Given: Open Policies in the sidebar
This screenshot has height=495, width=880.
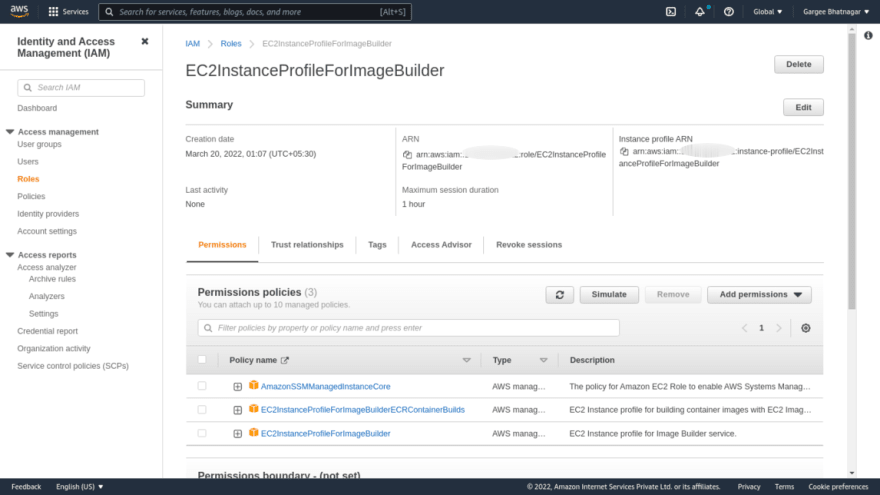Looking at the screenshot, I should coord(31,196).
